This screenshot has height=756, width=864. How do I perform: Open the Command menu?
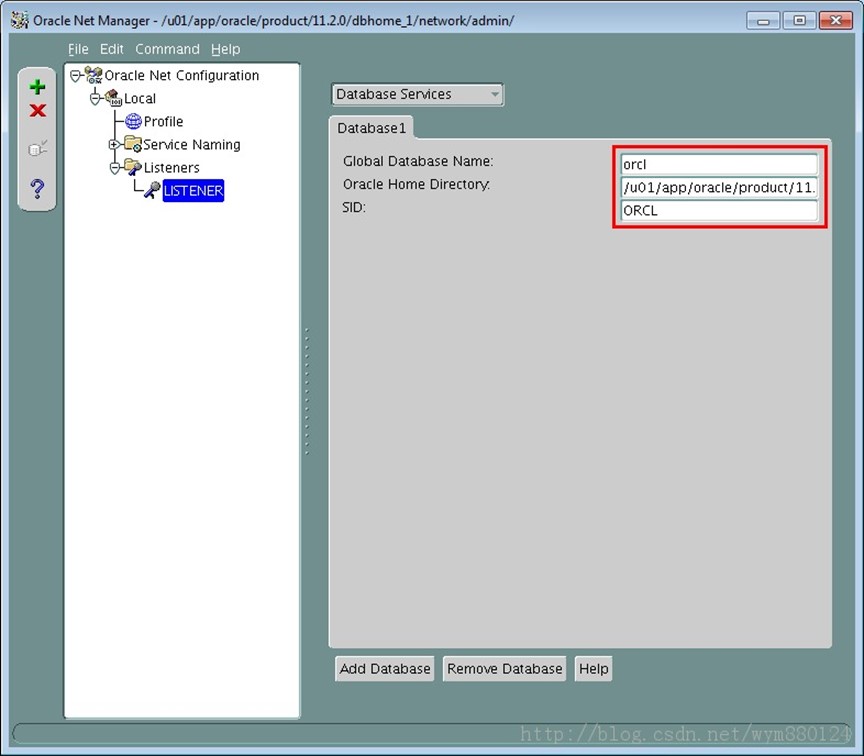pyautogui.click(x=168, y=49)
